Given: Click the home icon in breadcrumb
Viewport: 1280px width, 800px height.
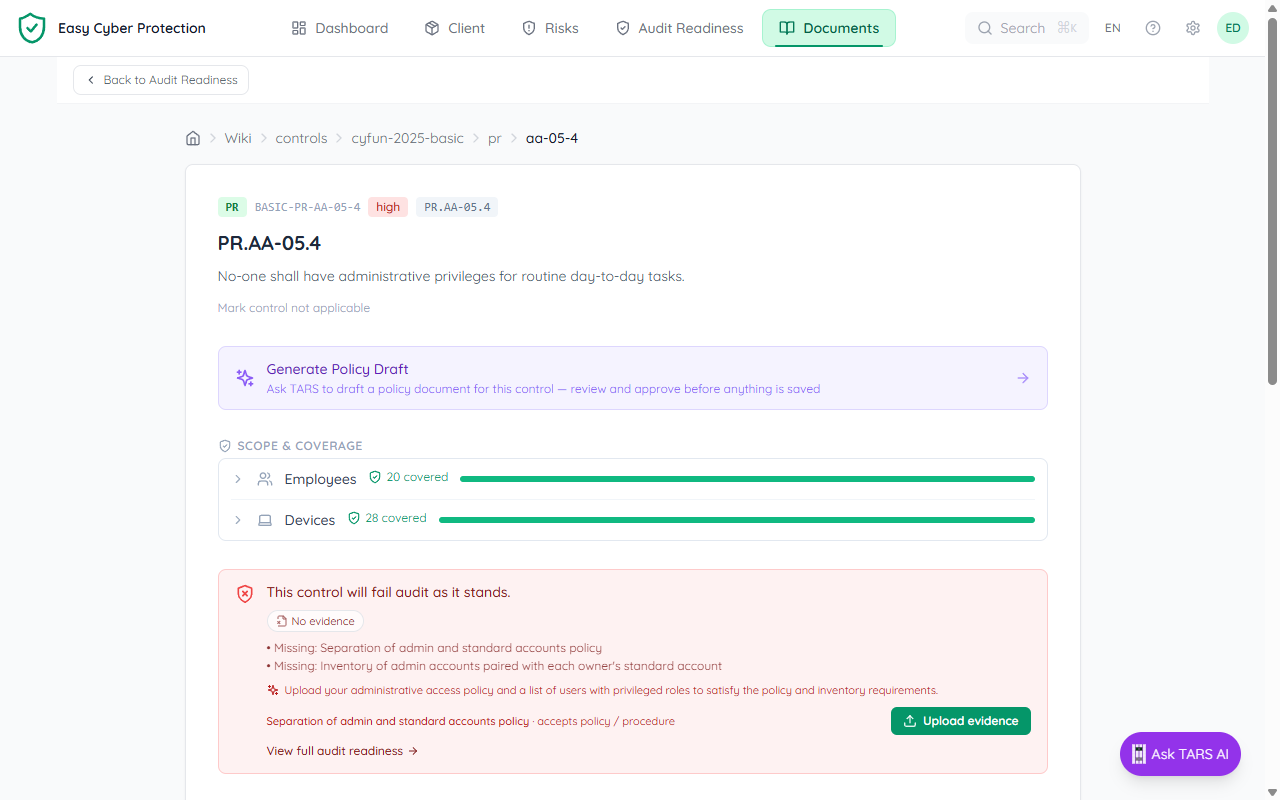Looking at the screenshot, I should 193,138.
